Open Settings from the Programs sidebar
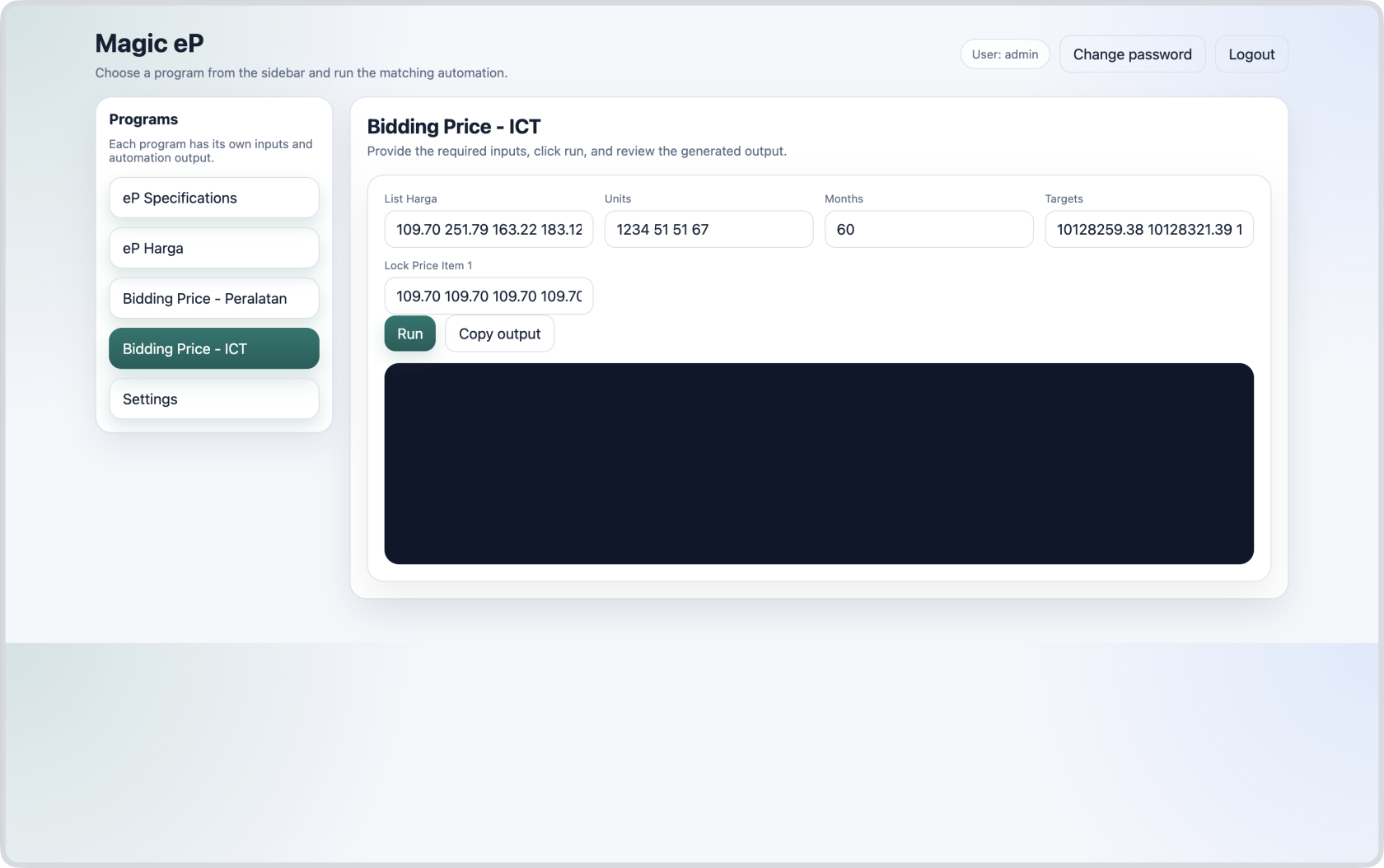This screenshot has height=868, width=1384. coord(213,399)
